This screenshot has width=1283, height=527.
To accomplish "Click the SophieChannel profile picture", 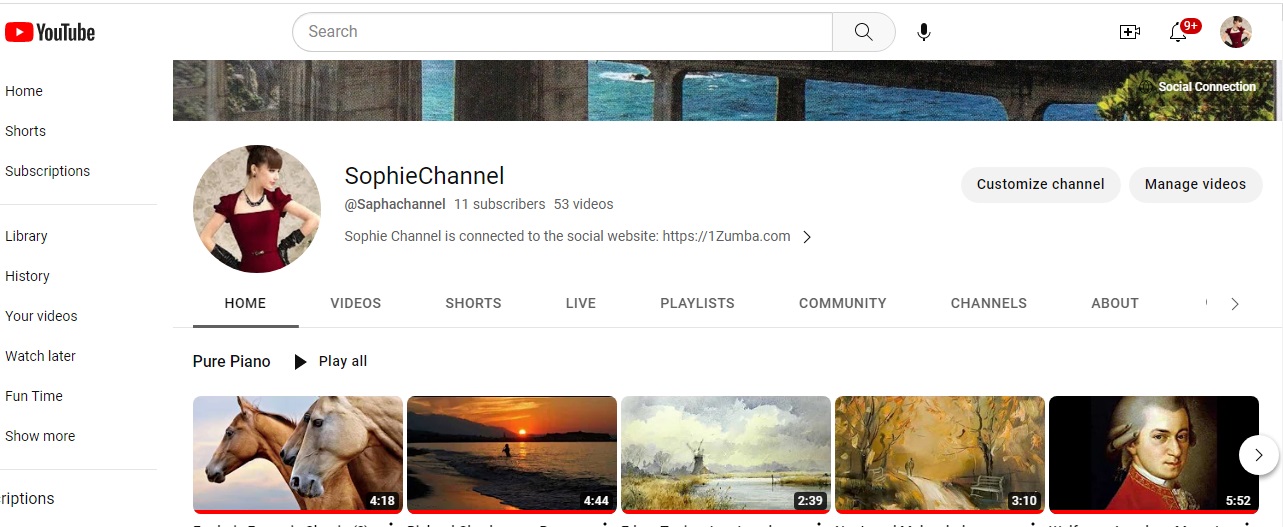I will click(x=257, y=209).
